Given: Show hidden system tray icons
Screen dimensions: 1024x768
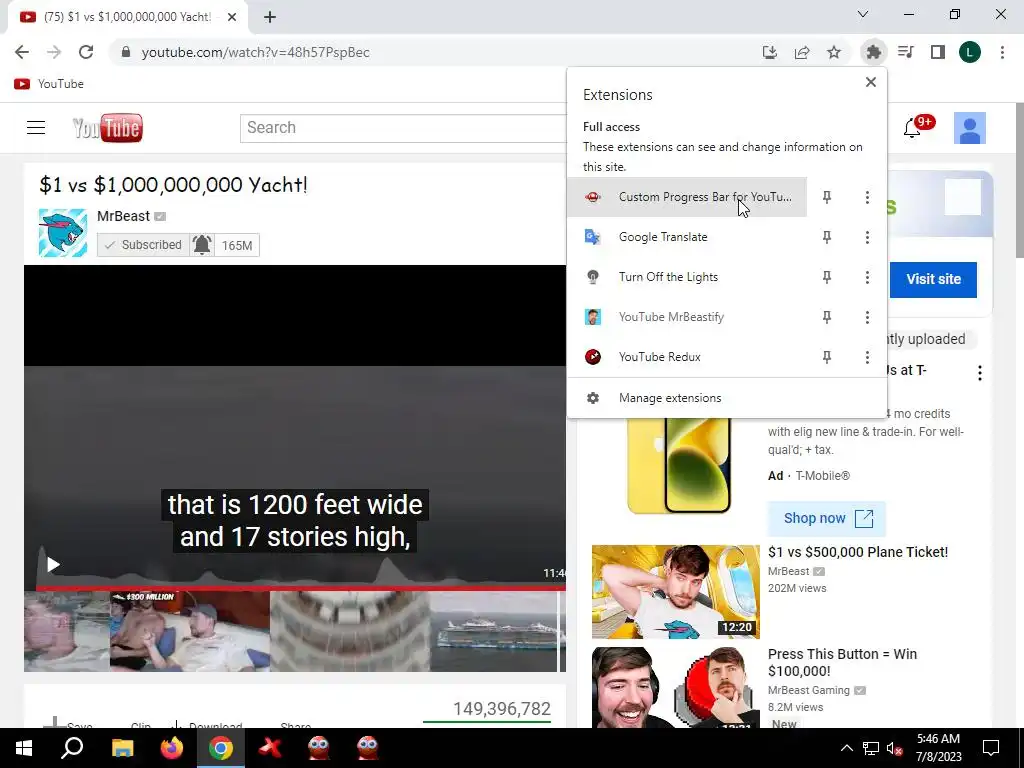Looking at the screenshot, I should point(846,748).
